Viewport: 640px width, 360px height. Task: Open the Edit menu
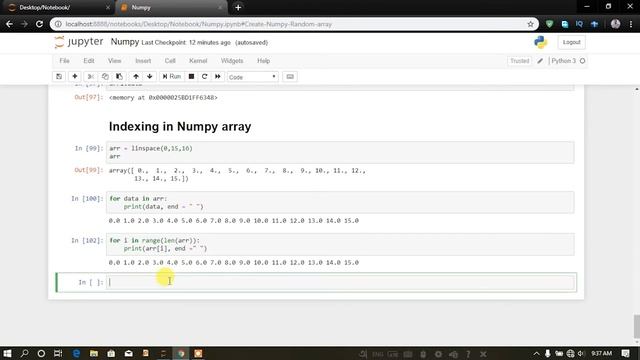[89, 61]
